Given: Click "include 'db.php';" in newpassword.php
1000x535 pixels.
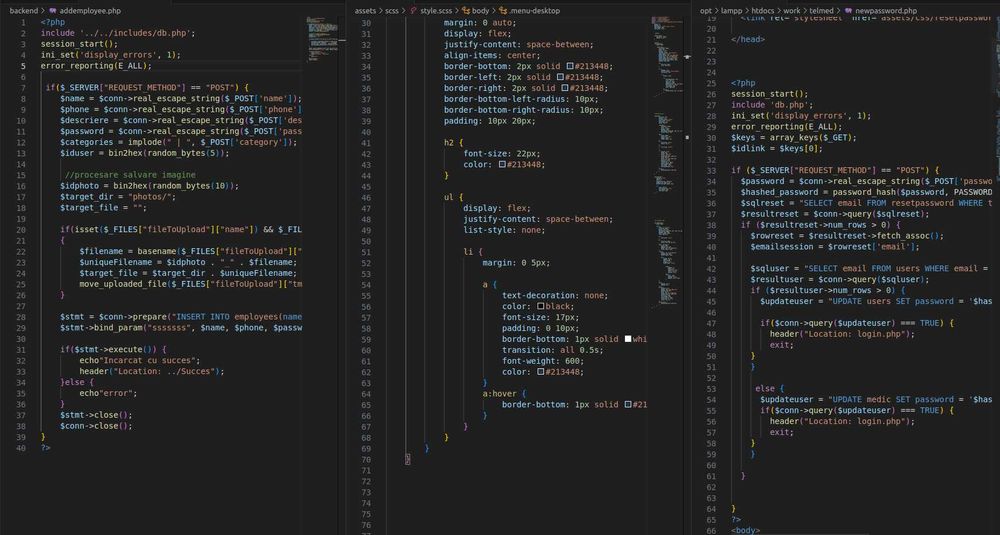Looking at the screenshot, I should [772, 105].
